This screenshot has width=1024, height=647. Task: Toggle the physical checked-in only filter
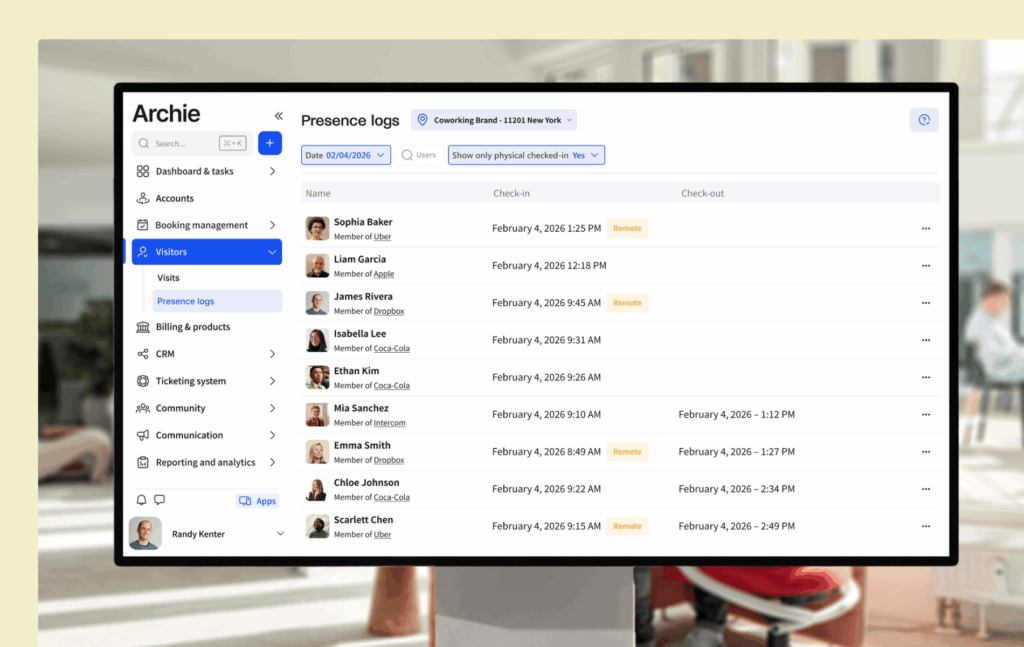click(526, 155)
